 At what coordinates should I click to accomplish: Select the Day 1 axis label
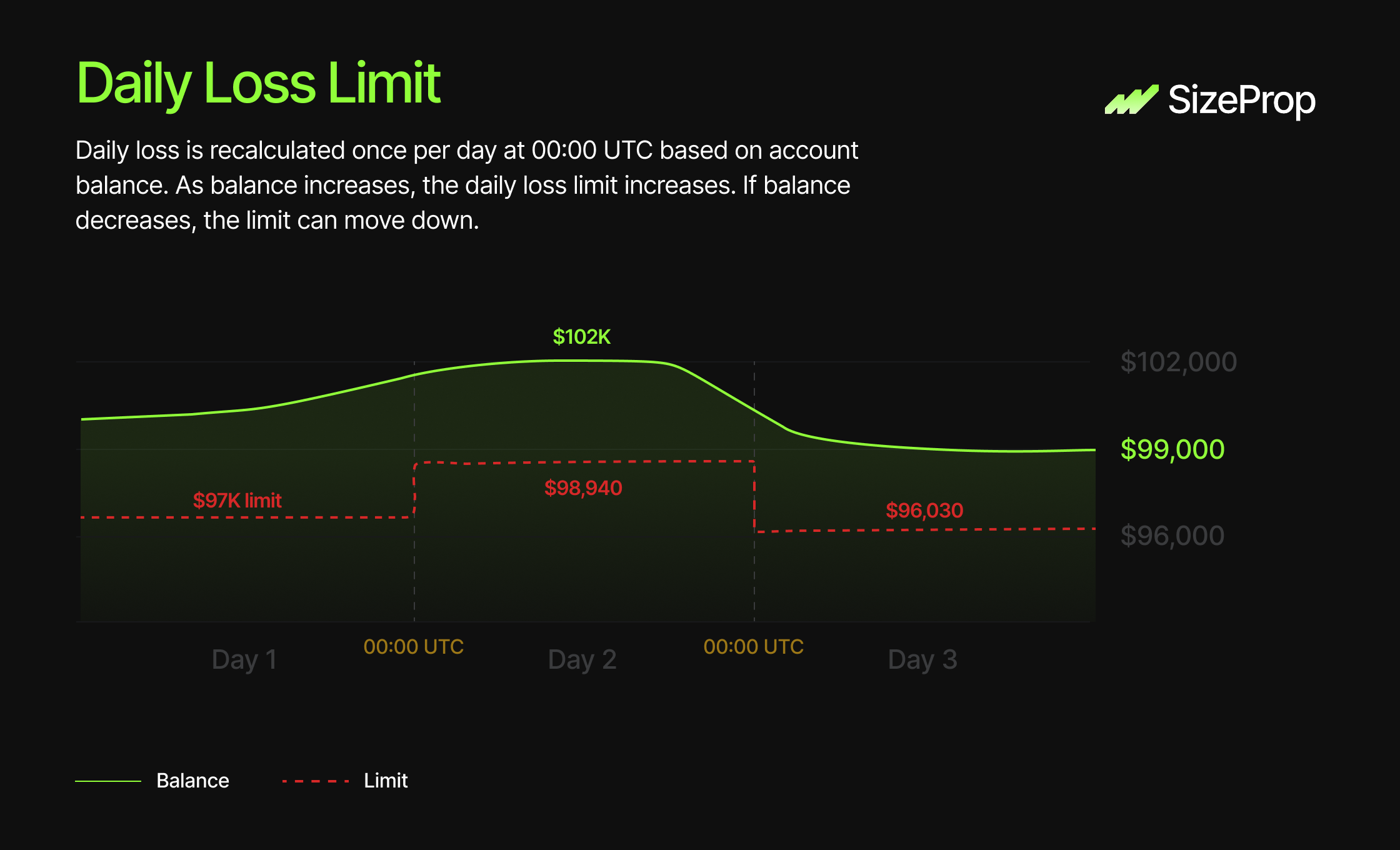244,659
